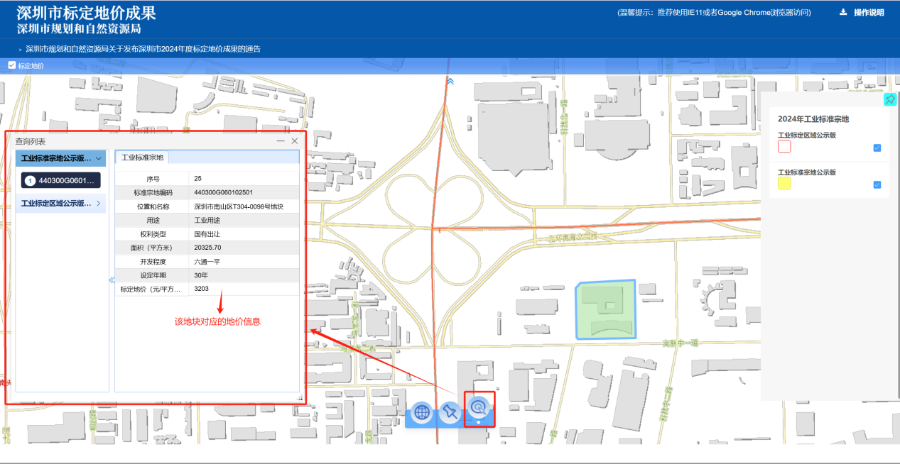The width and height of the screenshot is (900, 464).
Task: Click the globe basemap icon
Action: (422, 411)
